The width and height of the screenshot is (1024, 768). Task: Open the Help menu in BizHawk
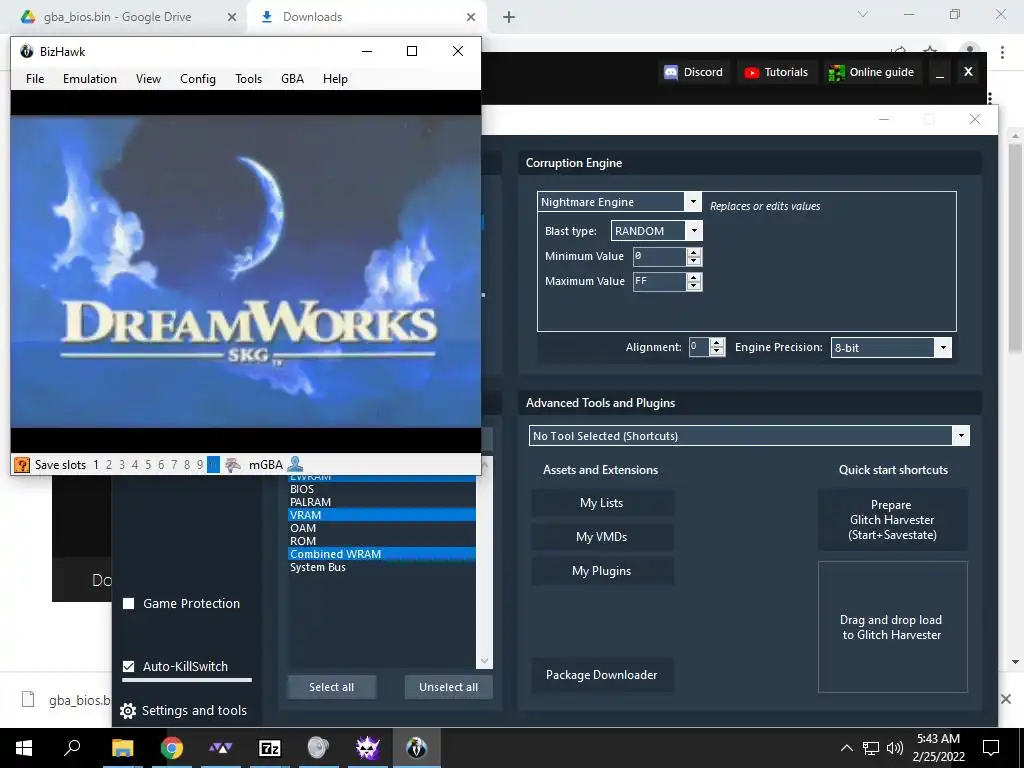pos(335,79)
